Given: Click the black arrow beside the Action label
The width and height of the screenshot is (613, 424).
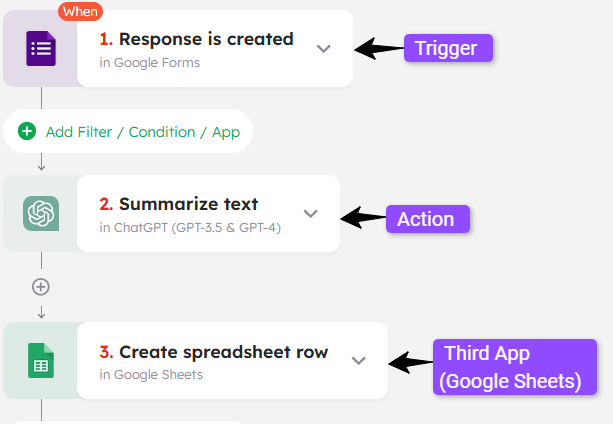Looking at the screenshot, I should [363, 217].
